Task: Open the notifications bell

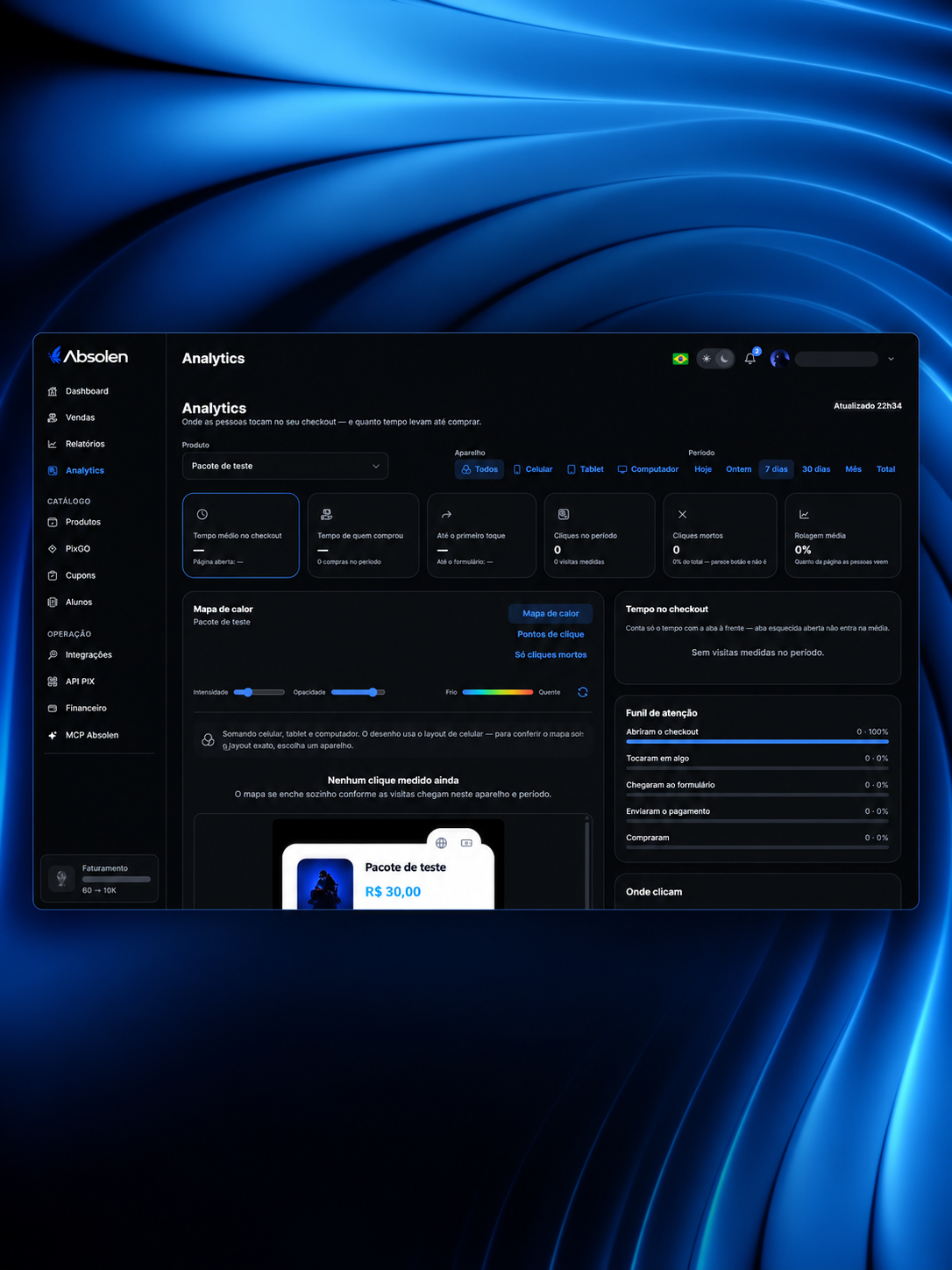Action: pyautogui.click(x=750, y=359)
